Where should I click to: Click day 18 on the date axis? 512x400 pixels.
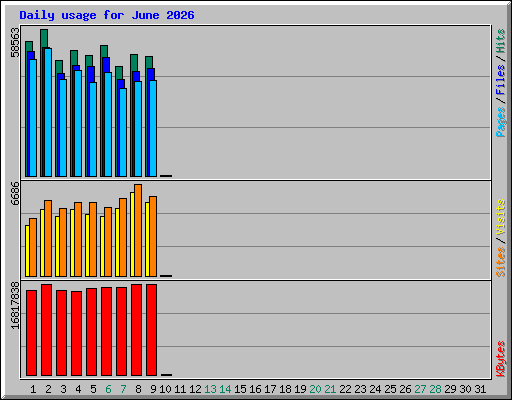point(285,389)
